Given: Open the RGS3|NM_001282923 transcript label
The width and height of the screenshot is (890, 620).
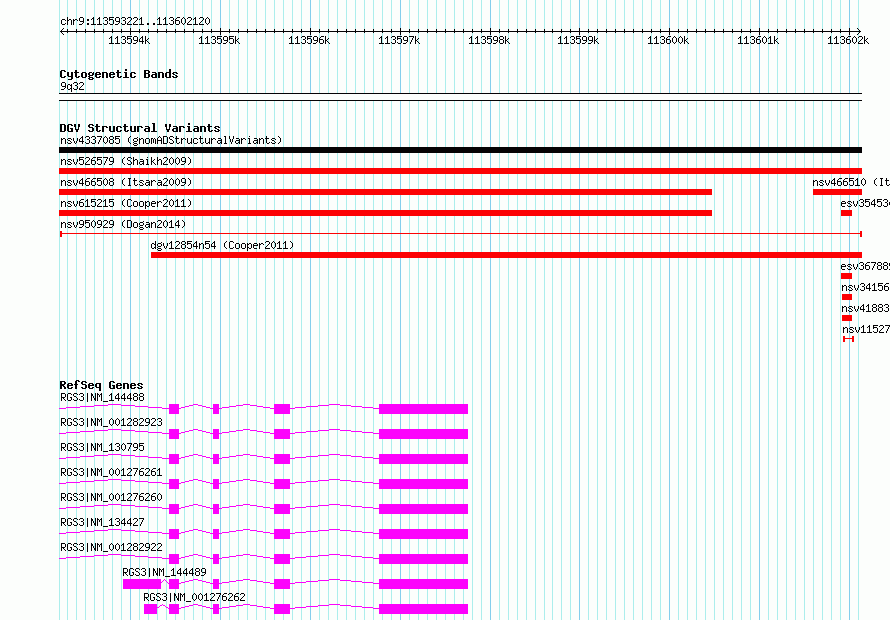Looking at the screenshot, I should 111,422.
